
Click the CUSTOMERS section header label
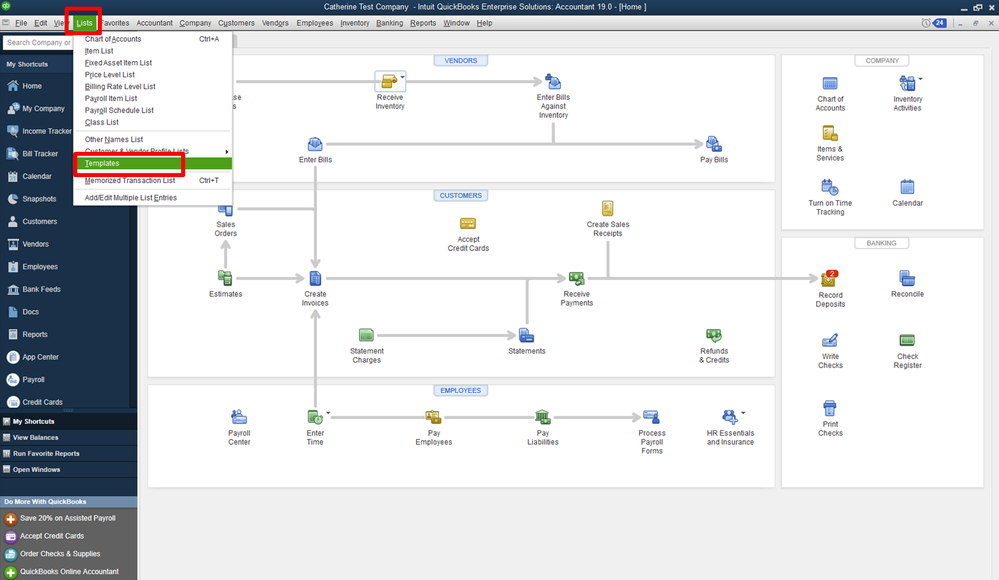(461, 196)
